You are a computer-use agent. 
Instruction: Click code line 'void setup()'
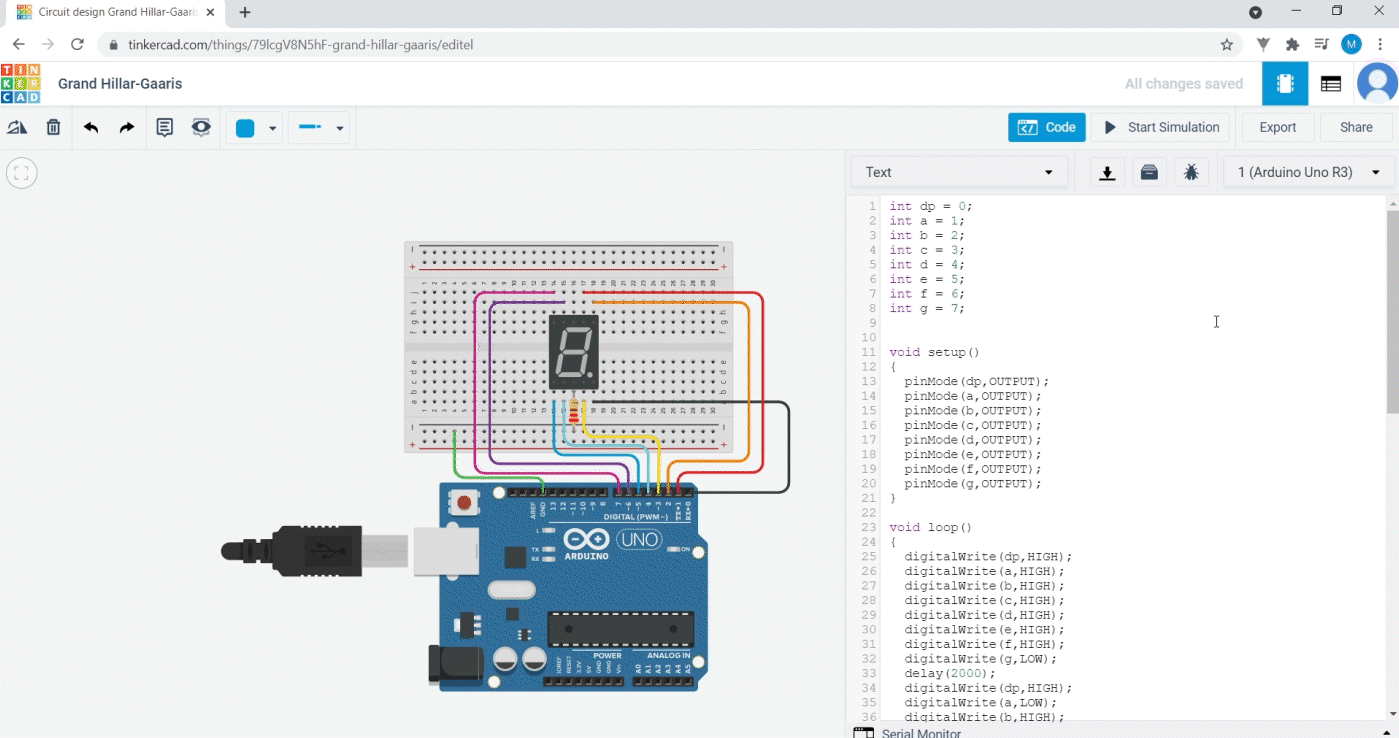(934, 352)
